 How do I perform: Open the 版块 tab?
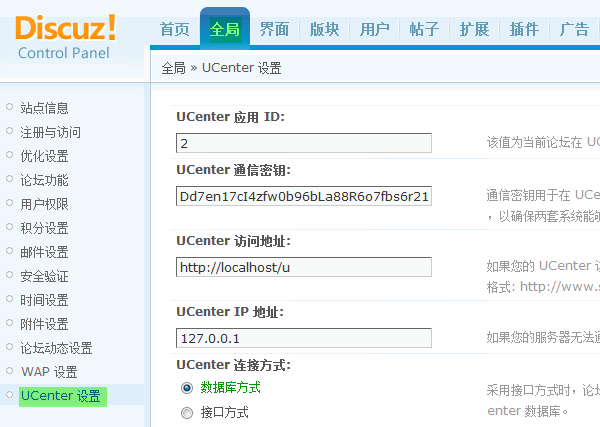pos(325,30)
